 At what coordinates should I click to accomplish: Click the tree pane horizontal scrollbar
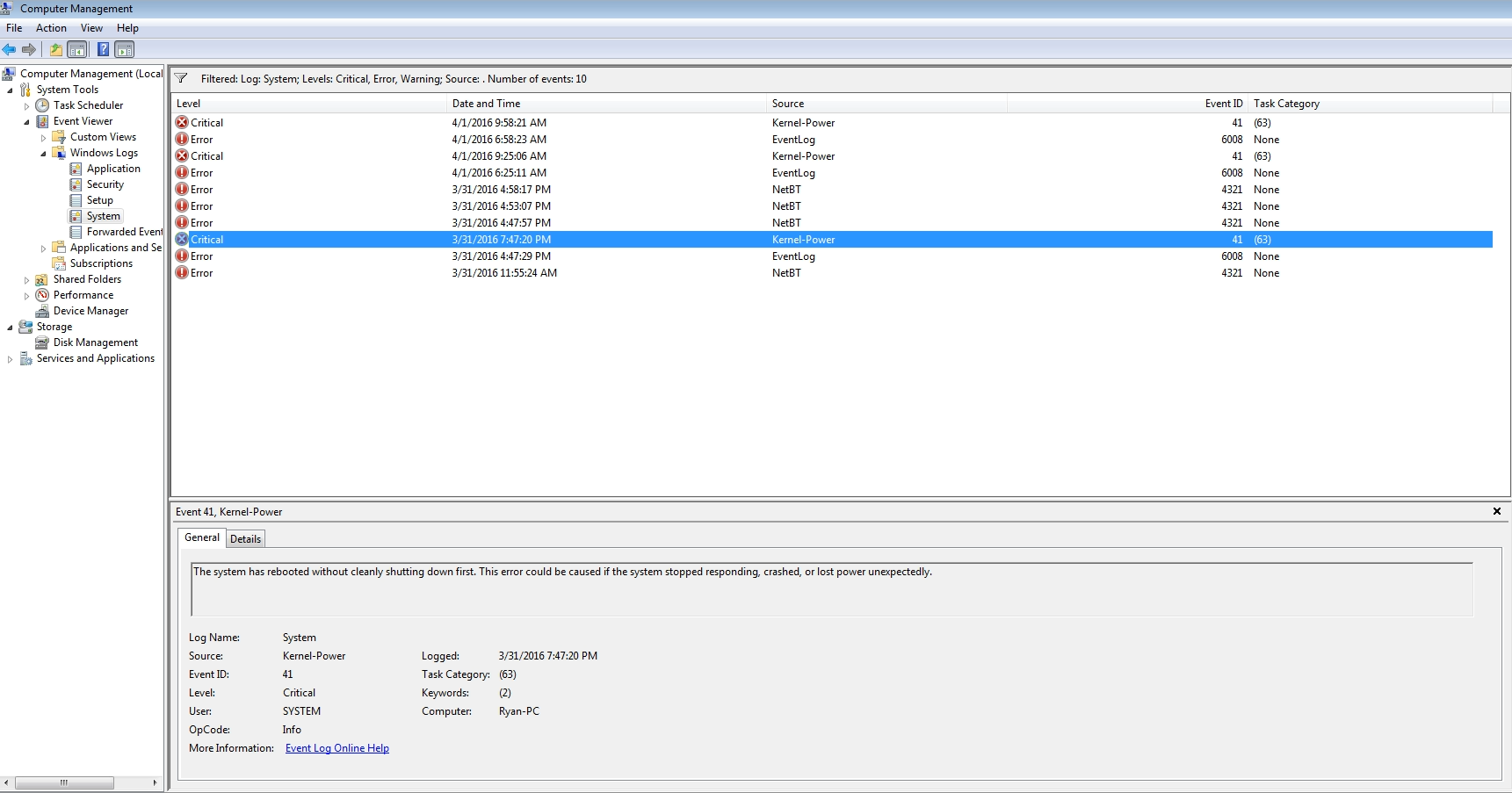pyautogui.click(x=64, y=782)
